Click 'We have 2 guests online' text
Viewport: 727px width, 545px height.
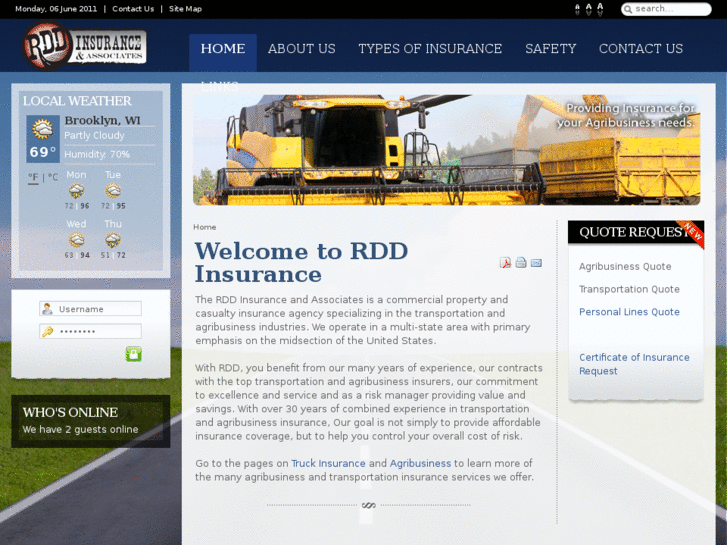[80, 430]
